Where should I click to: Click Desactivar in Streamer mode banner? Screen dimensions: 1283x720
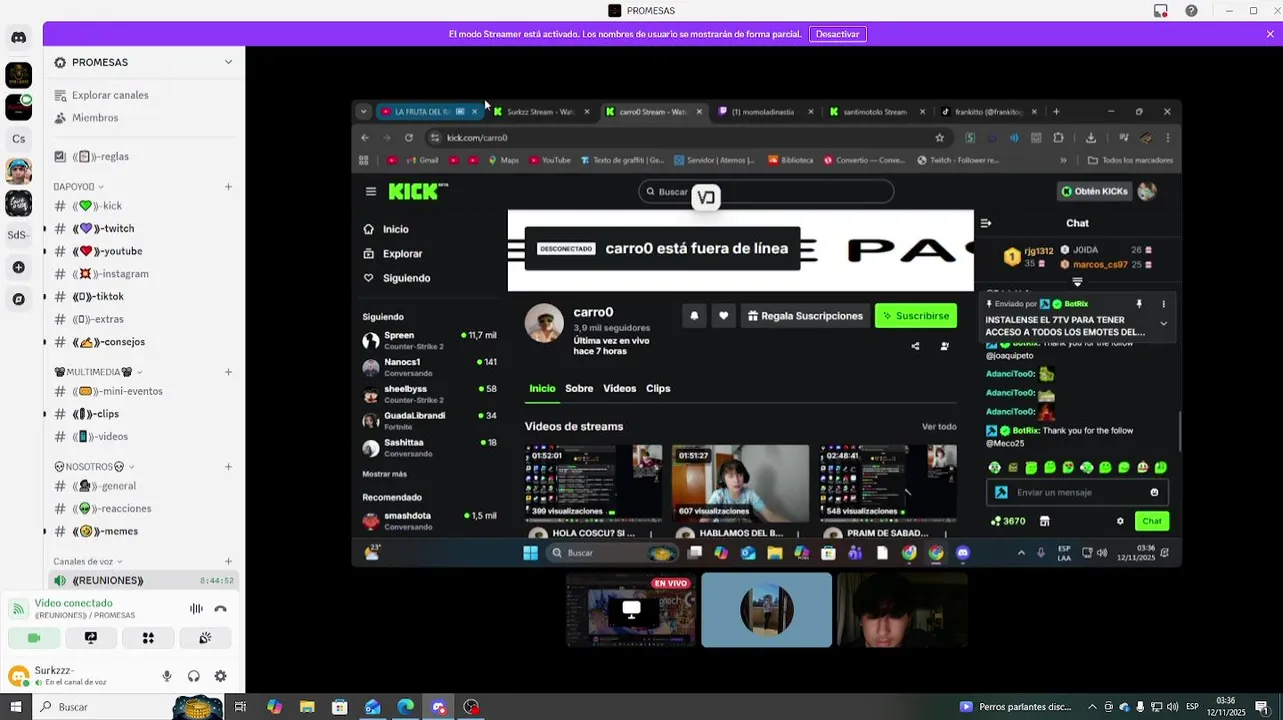click(x=837, y=34)
